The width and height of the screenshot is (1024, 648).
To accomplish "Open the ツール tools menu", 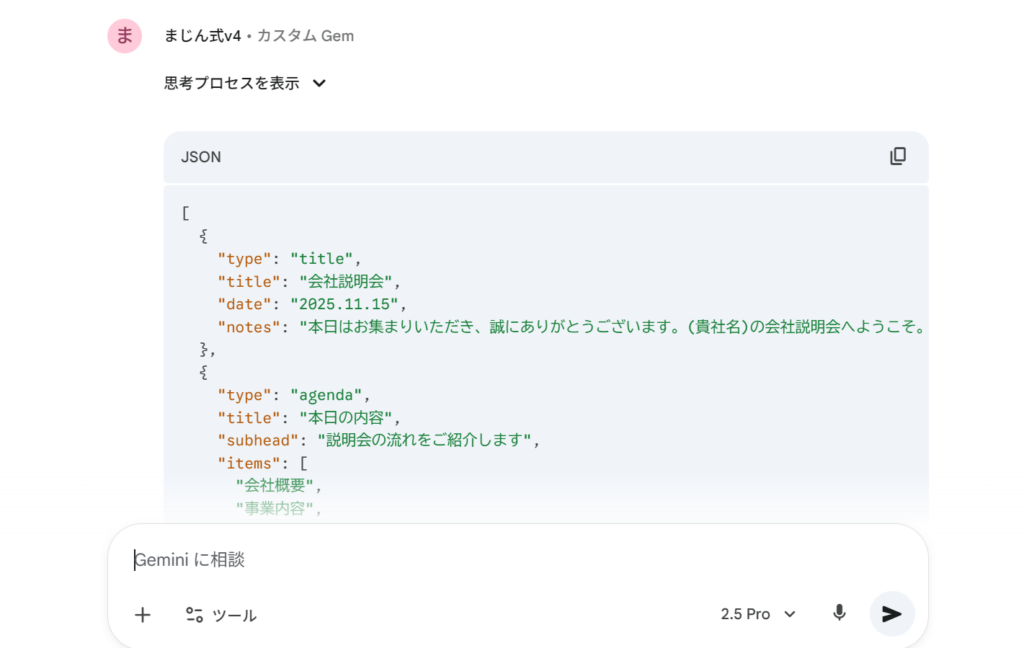I will click(x=221, y=615).
